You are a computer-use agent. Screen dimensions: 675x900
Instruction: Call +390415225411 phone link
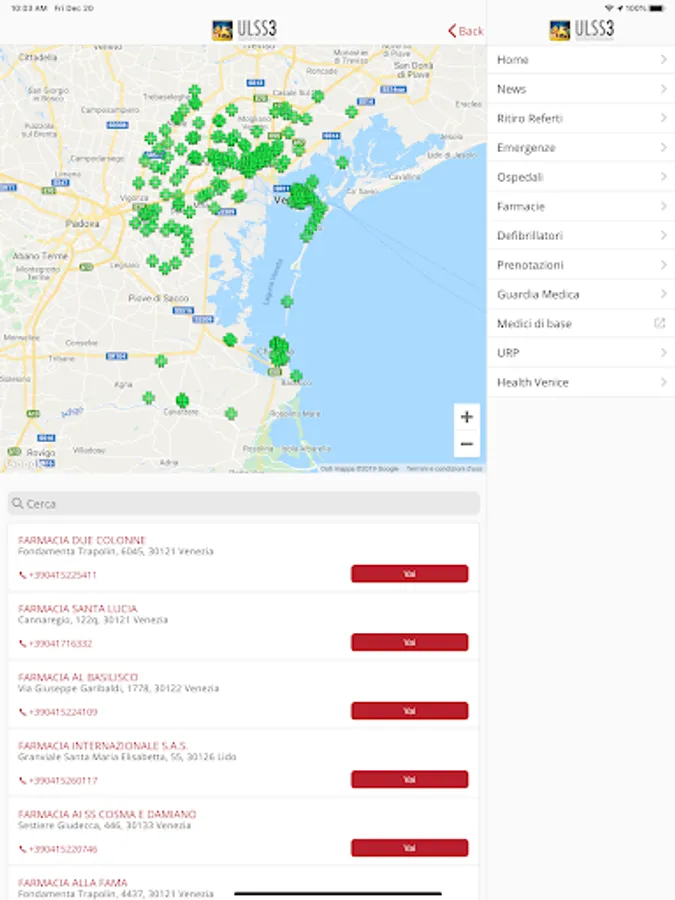coord(57,575)
